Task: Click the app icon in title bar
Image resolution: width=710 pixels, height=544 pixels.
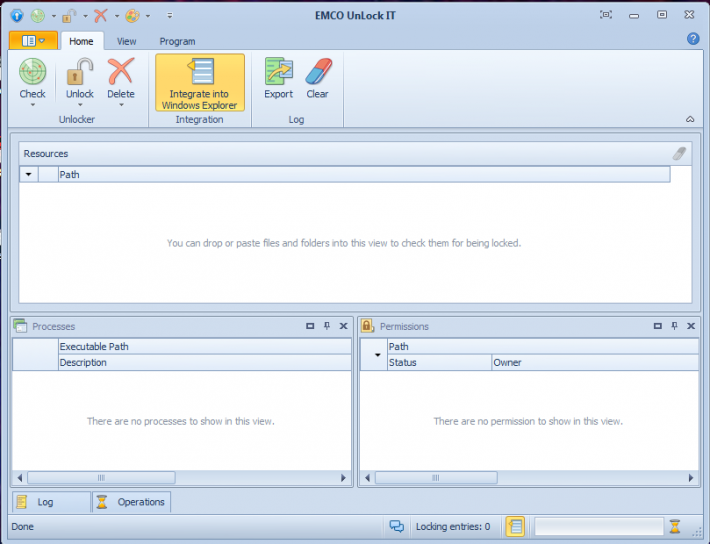Action: (x=17, y=16)
